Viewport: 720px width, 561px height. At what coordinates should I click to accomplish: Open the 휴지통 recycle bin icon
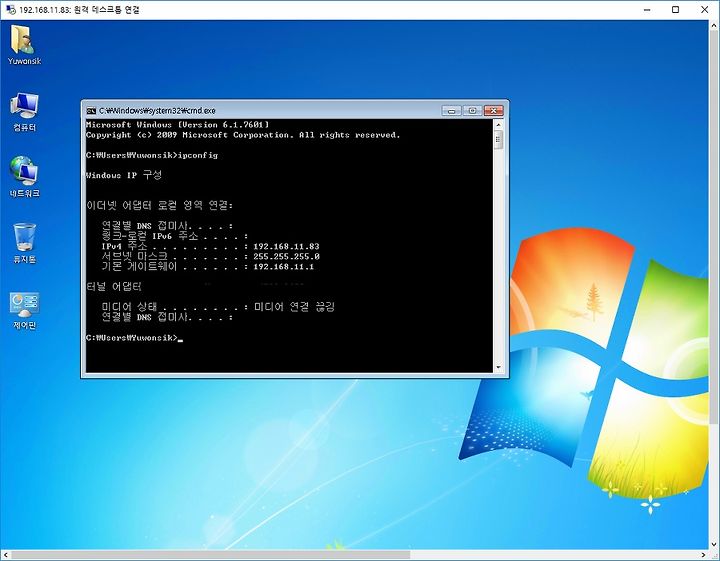(x=24, y=244)
